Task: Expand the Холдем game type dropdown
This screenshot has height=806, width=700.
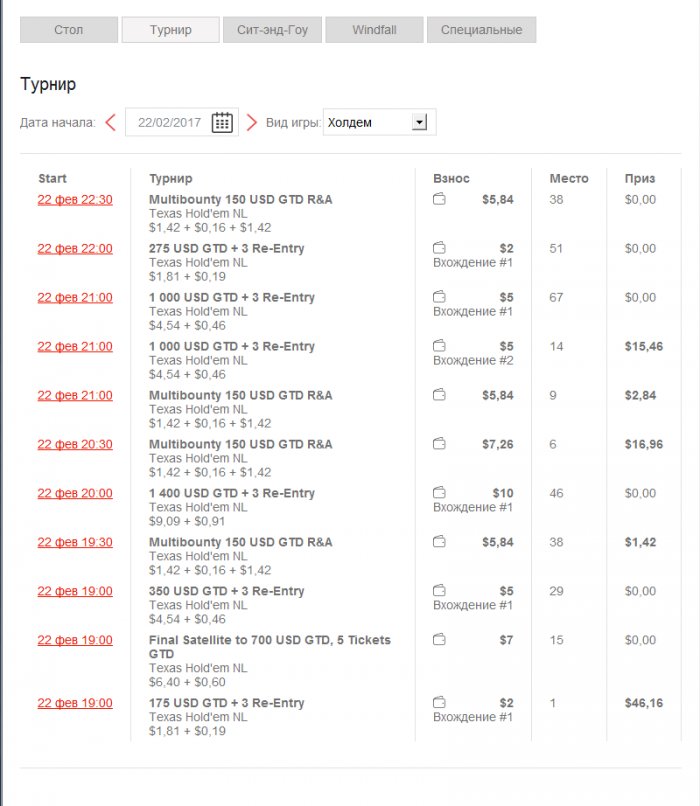Action: [420, 122]
